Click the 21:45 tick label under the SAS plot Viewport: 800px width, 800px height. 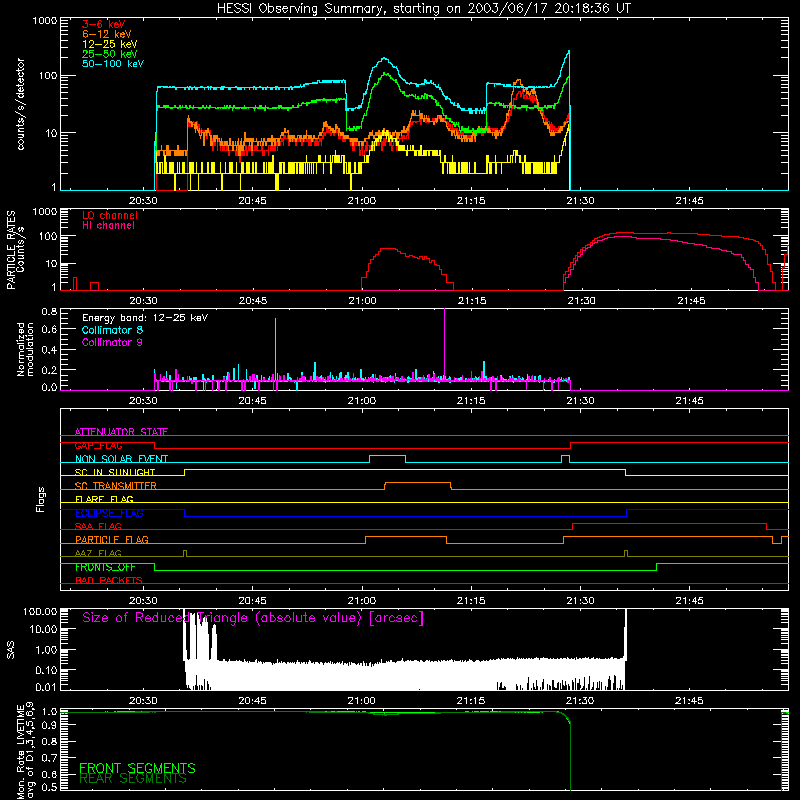[689, 701]
